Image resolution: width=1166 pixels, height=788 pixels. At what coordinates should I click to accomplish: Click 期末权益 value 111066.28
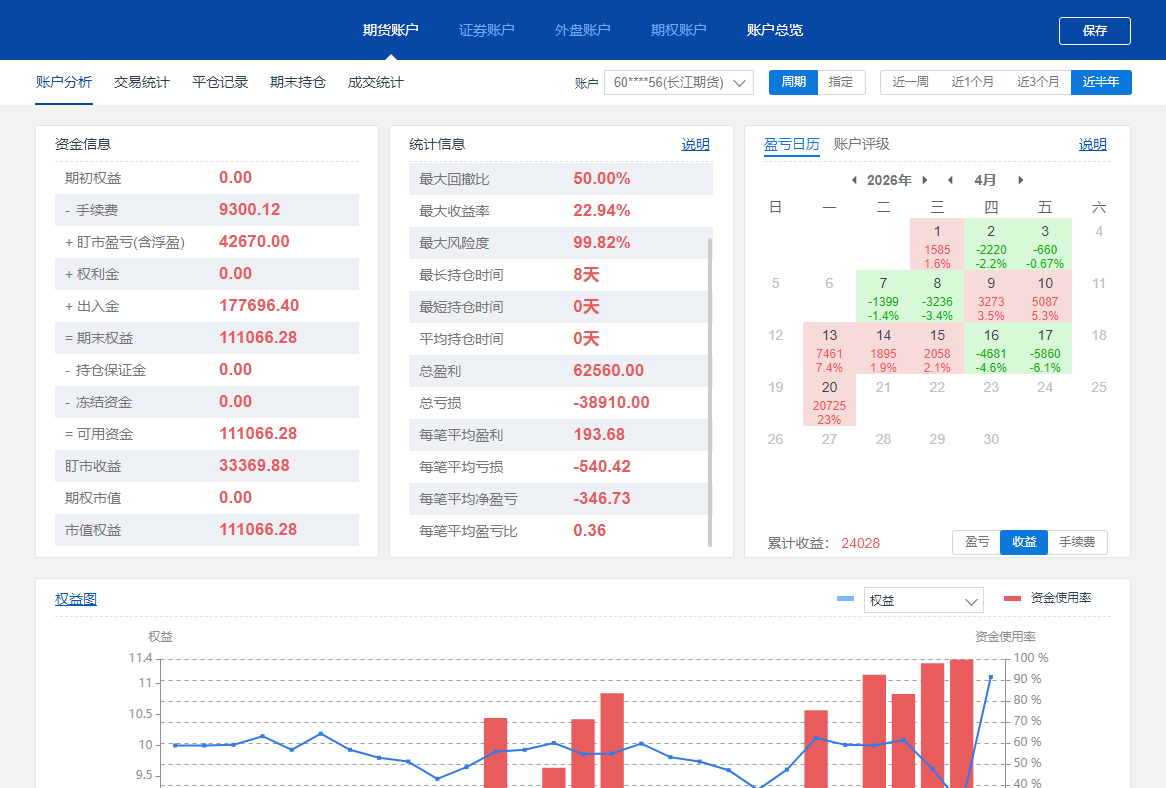[258, 338]
